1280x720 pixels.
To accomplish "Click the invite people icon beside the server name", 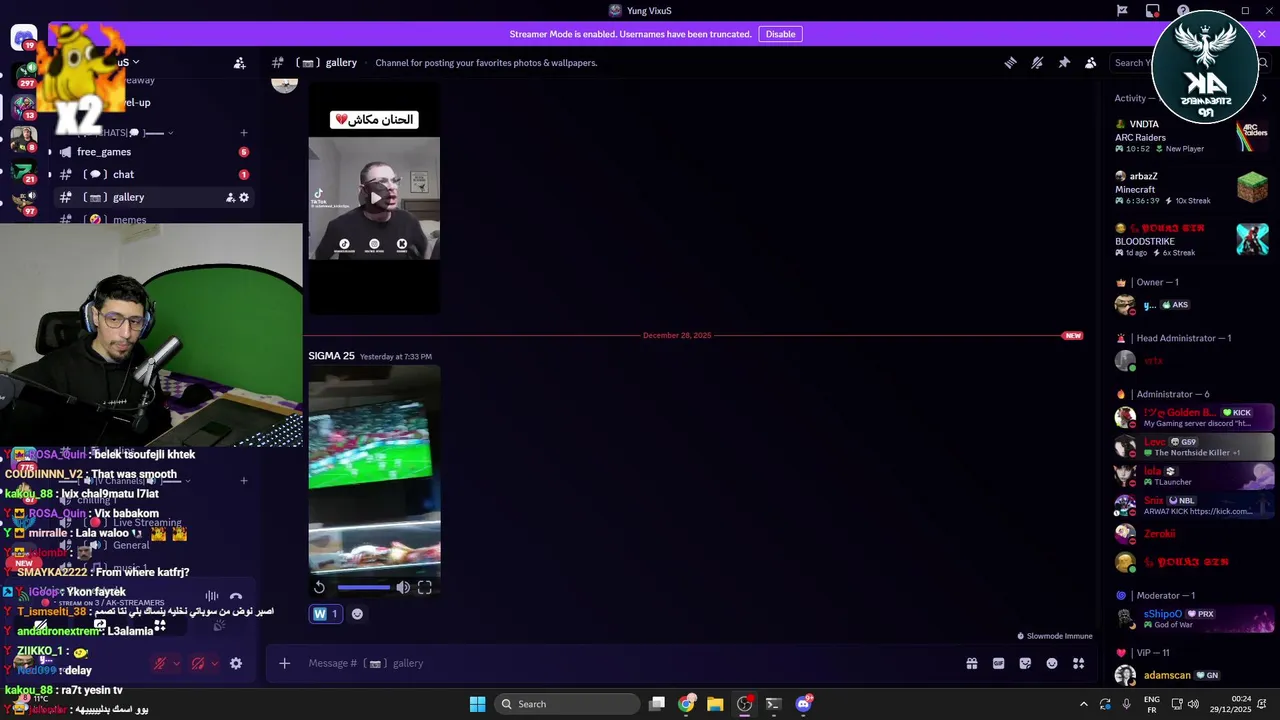I will [x=240, y=62].
